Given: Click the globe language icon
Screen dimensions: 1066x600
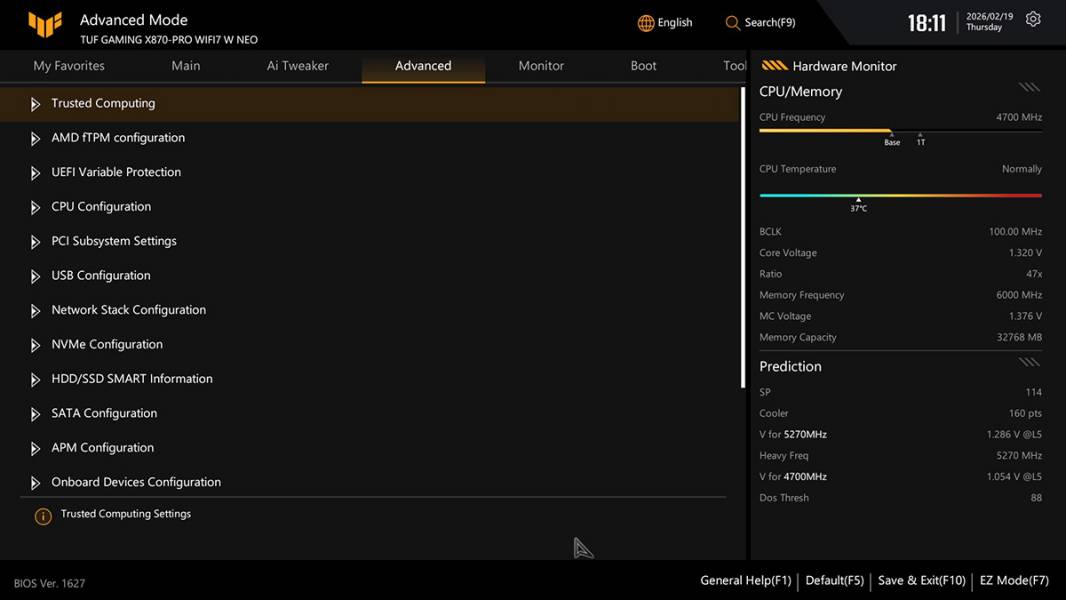Looking at the screenshot, I should [x=646, y=23].
